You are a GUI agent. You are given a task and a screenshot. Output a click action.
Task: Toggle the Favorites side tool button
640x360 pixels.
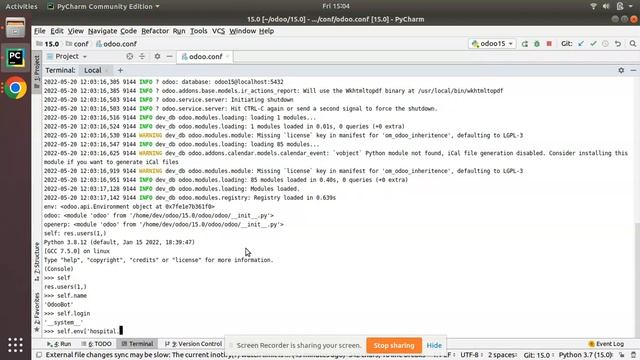coord(37,311)
